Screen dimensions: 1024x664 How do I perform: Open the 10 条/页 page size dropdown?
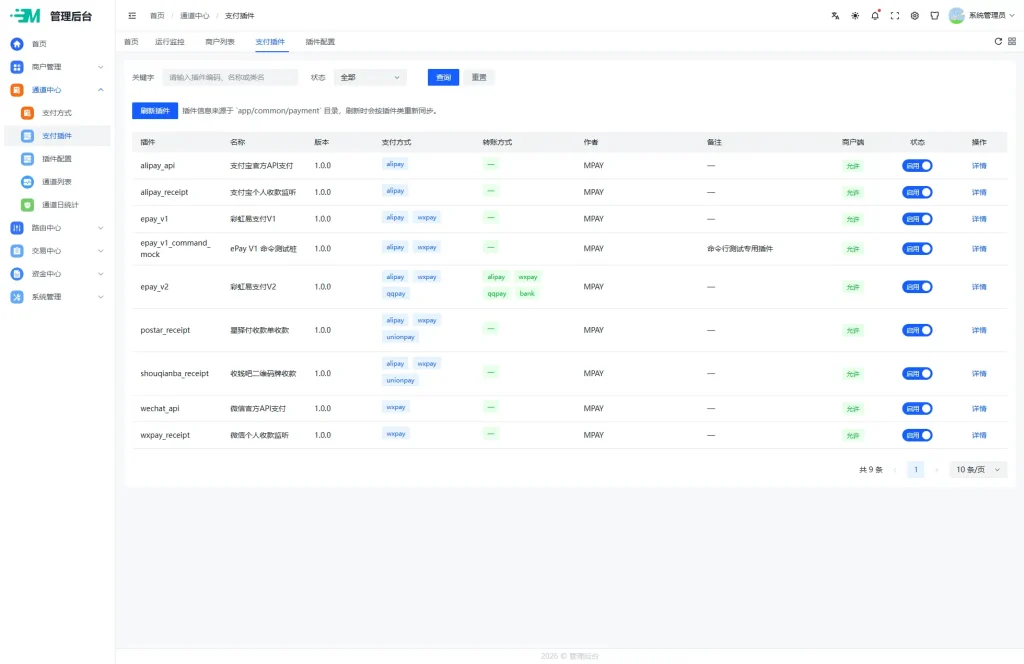(x=978, y=469)
